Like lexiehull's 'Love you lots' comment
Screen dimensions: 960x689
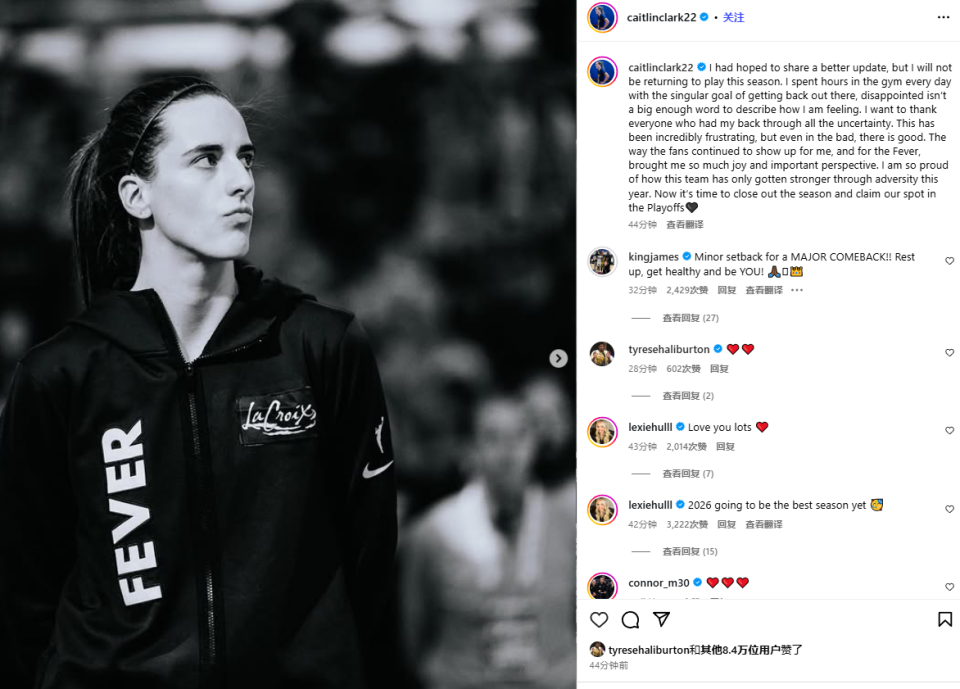[x=949, y=431]
